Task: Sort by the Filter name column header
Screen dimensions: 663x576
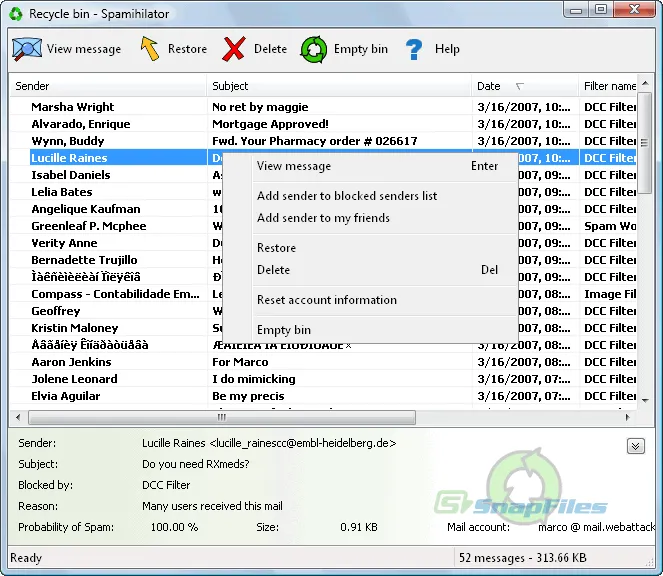Action: (607, 86)
